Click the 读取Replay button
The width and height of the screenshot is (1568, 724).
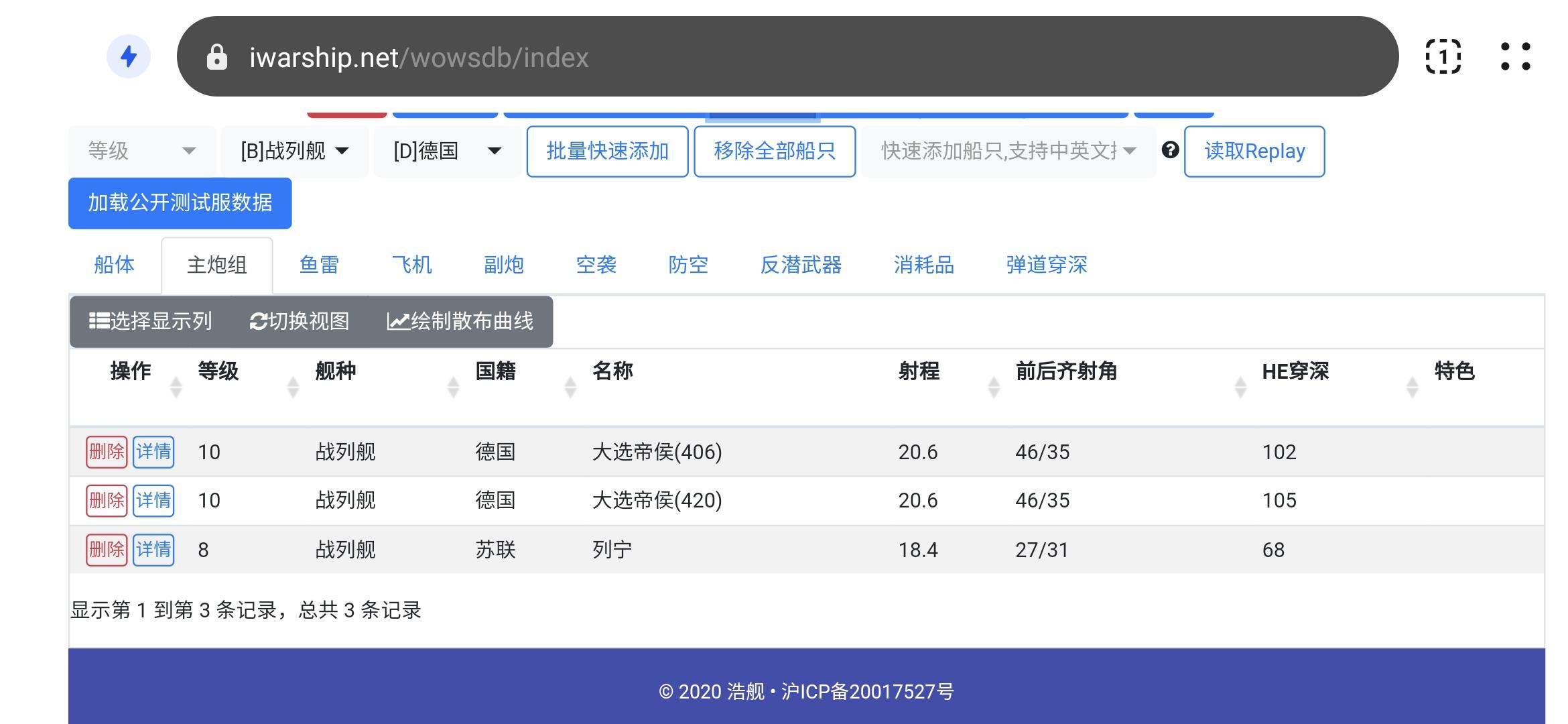1254,152
